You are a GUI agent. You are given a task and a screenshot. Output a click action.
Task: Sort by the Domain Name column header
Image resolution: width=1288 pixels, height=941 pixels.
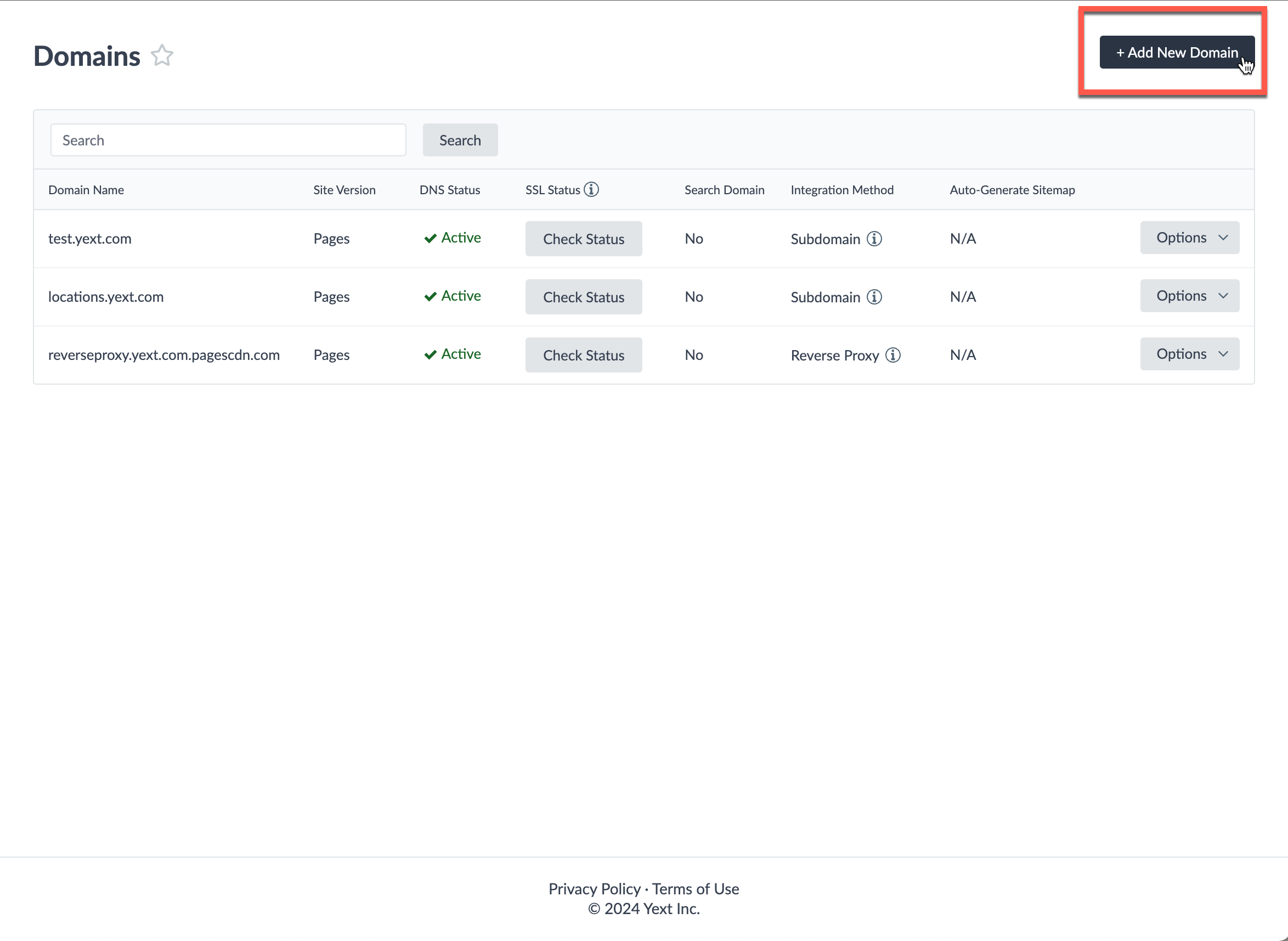pyautogui.click(x=86, y=189)
